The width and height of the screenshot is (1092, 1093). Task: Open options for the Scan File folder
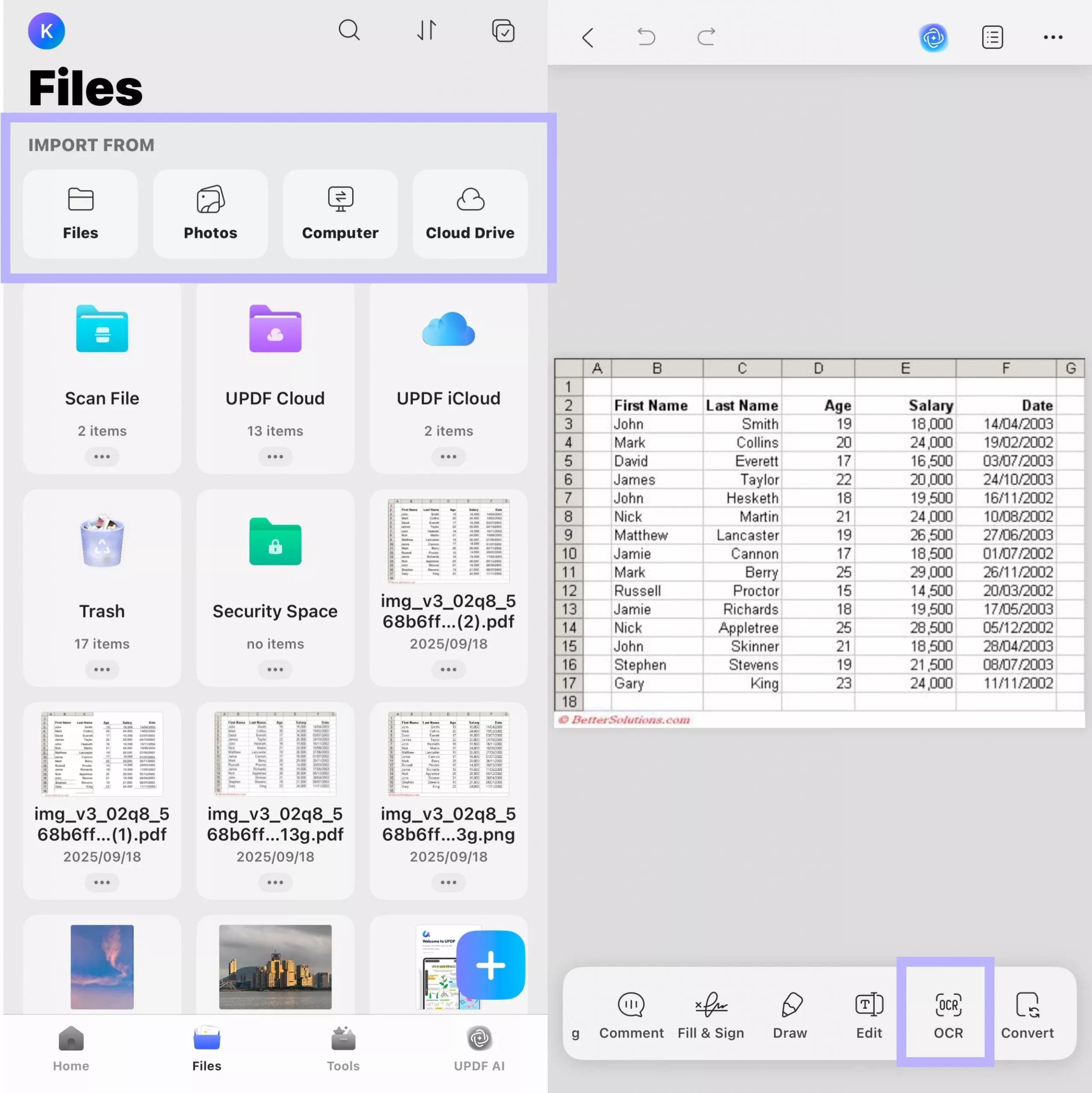tap(102, 456)
